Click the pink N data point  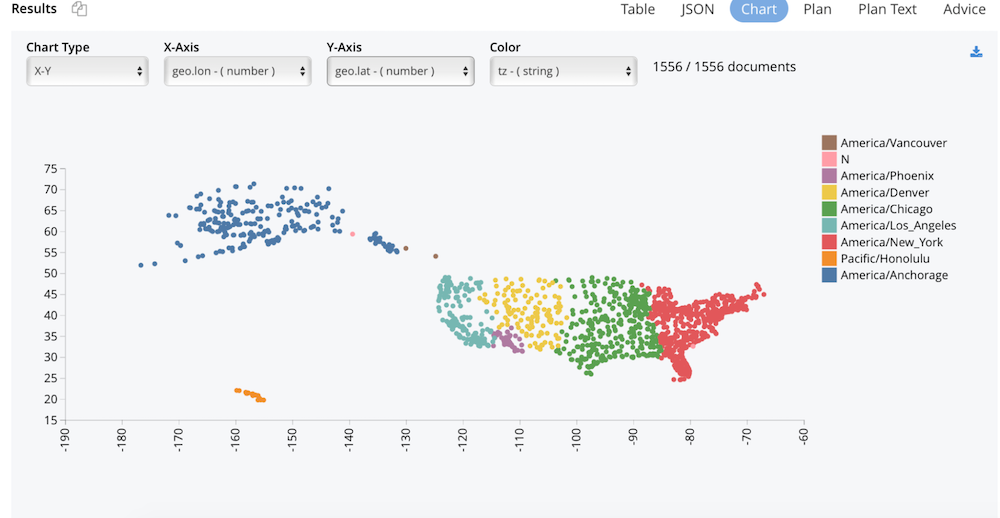pos(353,234)
